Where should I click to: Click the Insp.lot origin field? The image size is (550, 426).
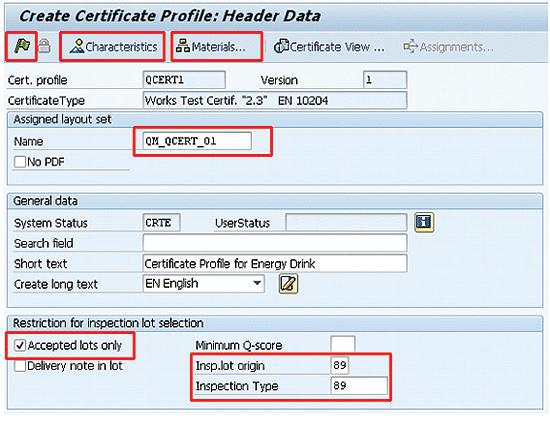pos(340,365)
